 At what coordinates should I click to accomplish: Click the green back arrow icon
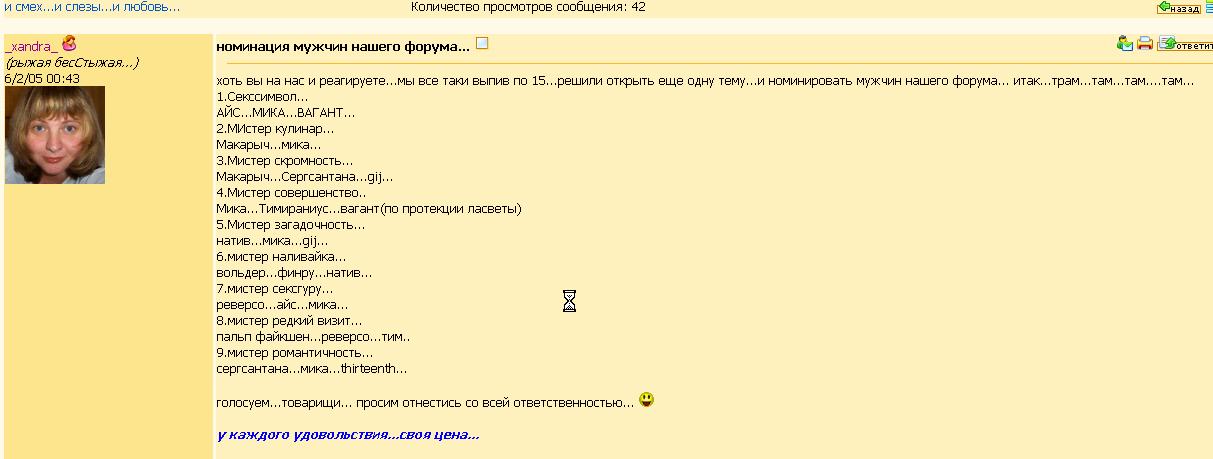click(1164, 8)
